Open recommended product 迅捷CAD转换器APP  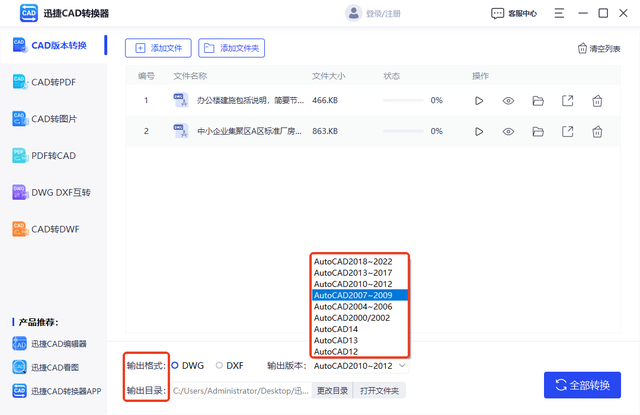pyautogui.click(x=57, y=391)
